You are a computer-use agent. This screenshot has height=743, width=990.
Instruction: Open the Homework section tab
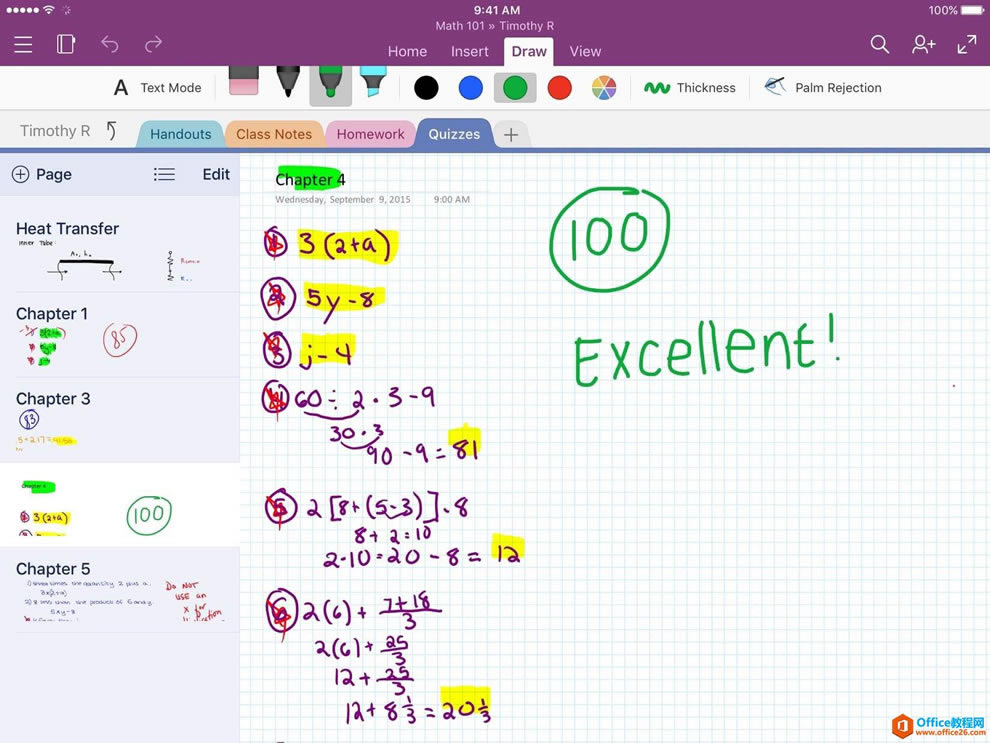[370, 133]
